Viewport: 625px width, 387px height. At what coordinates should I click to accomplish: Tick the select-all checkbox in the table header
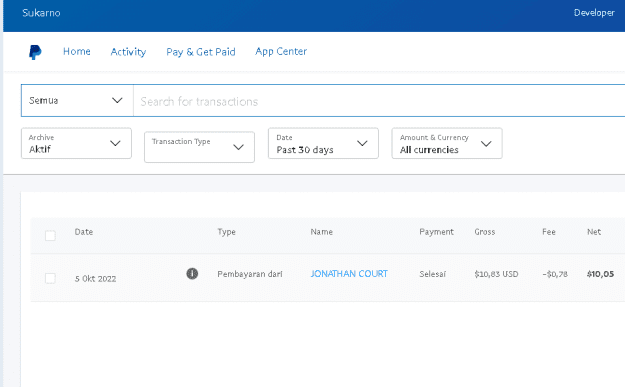tap(50, 236)
